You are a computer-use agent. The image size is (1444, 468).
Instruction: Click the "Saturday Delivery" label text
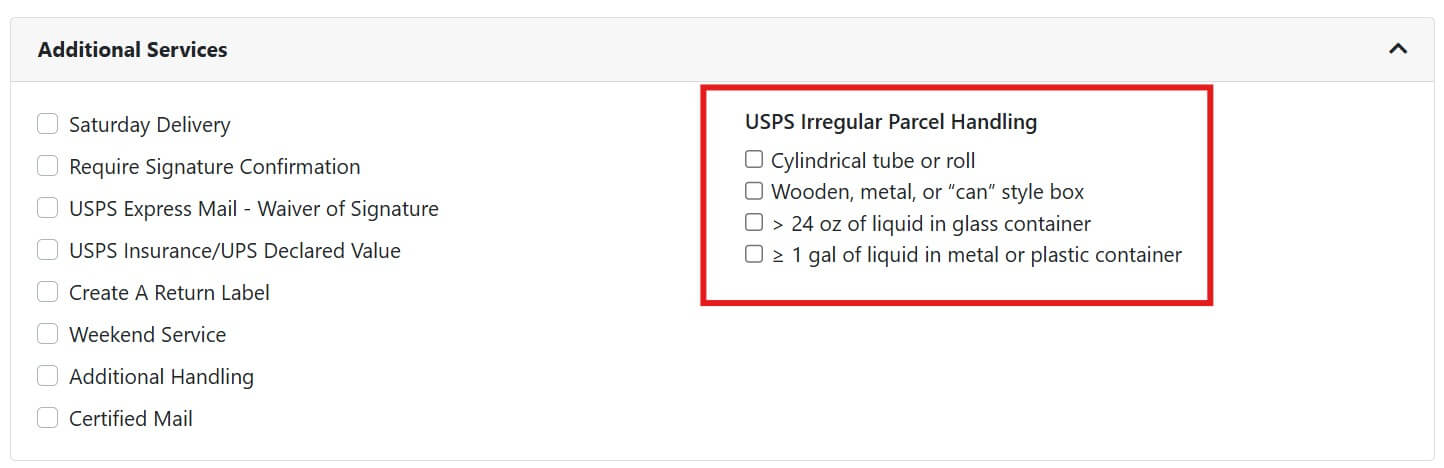149,125
